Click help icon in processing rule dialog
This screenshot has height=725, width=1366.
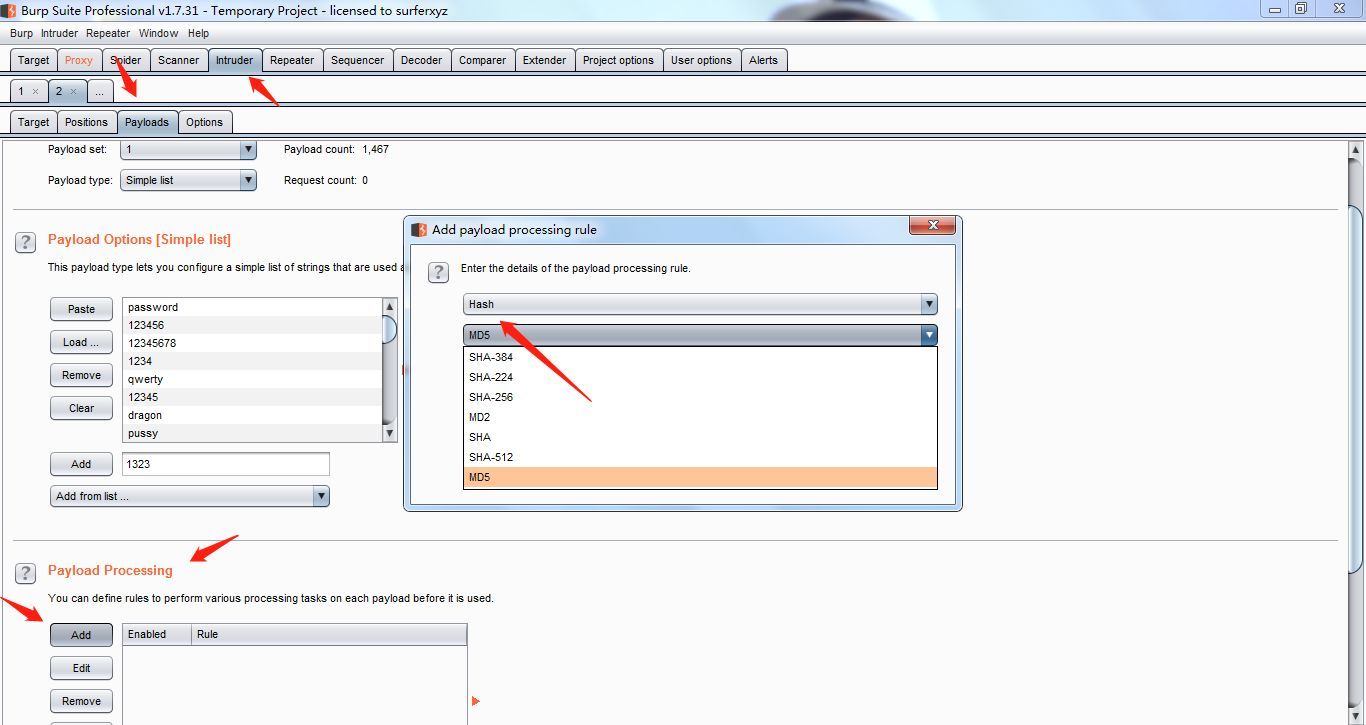438,272
